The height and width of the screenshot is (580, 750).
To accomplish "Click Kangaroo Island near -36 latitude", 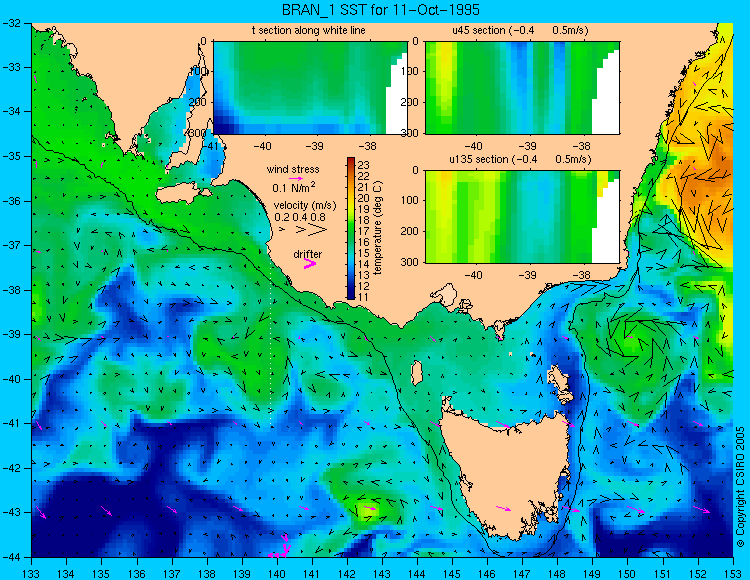I will [x=182, y=195].
